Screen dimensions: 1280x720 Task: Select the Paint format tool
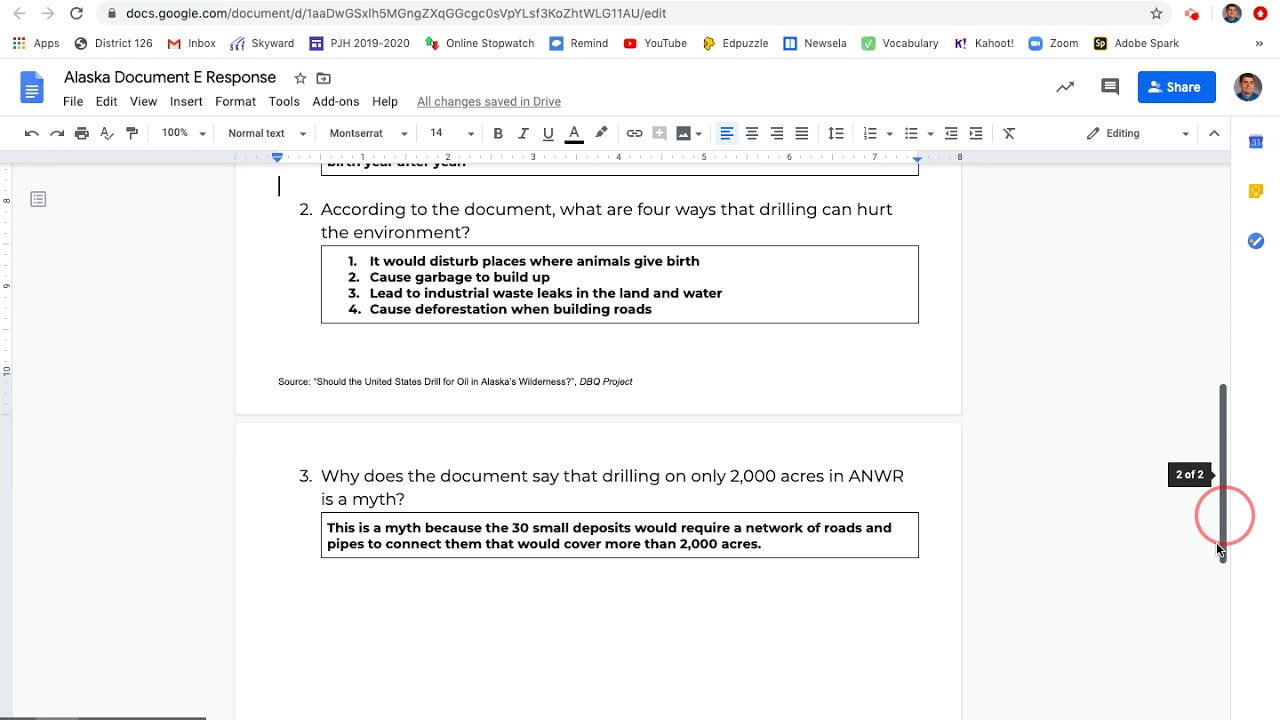click(x=131, y=133)
